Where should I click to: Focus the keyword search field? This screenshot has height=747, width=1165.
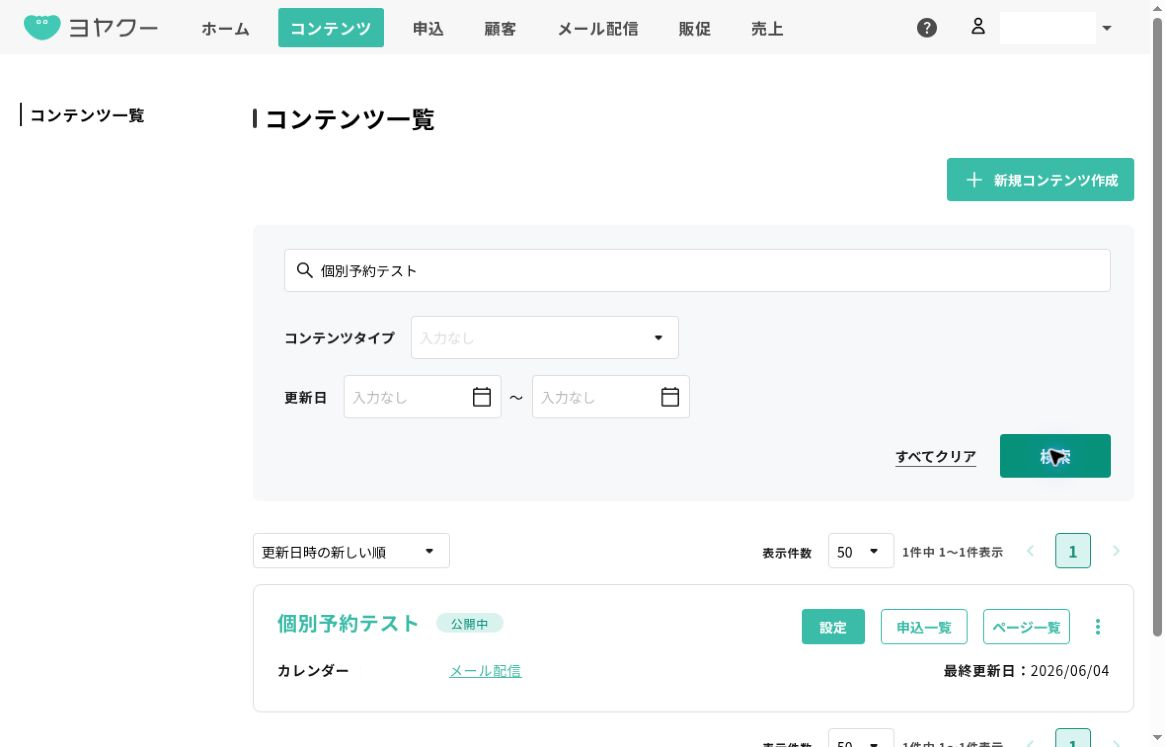coord(697,271)
